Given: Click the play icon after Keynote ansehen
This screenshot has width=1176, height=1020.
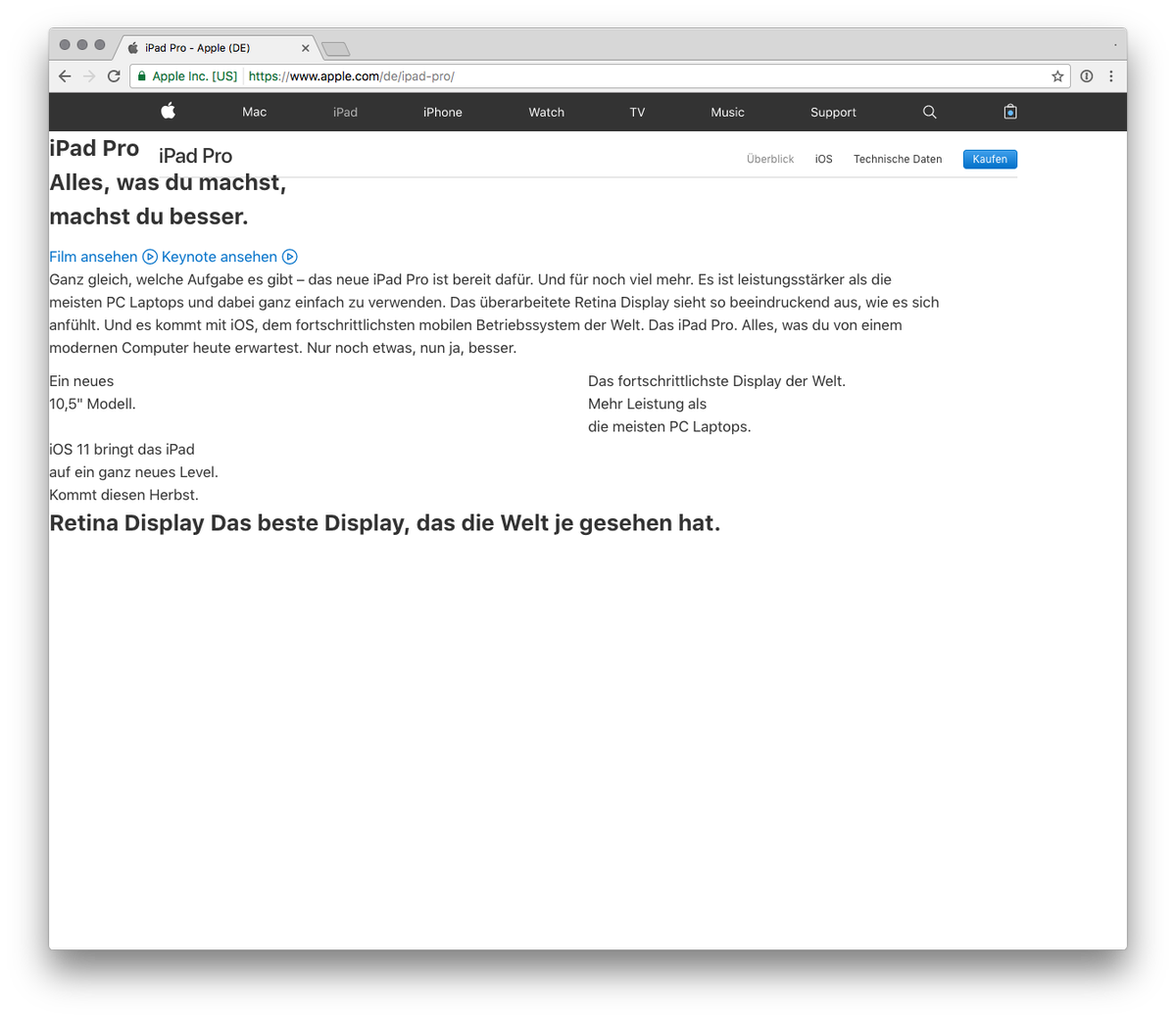Looking at the screenshot, I should 290,257.
